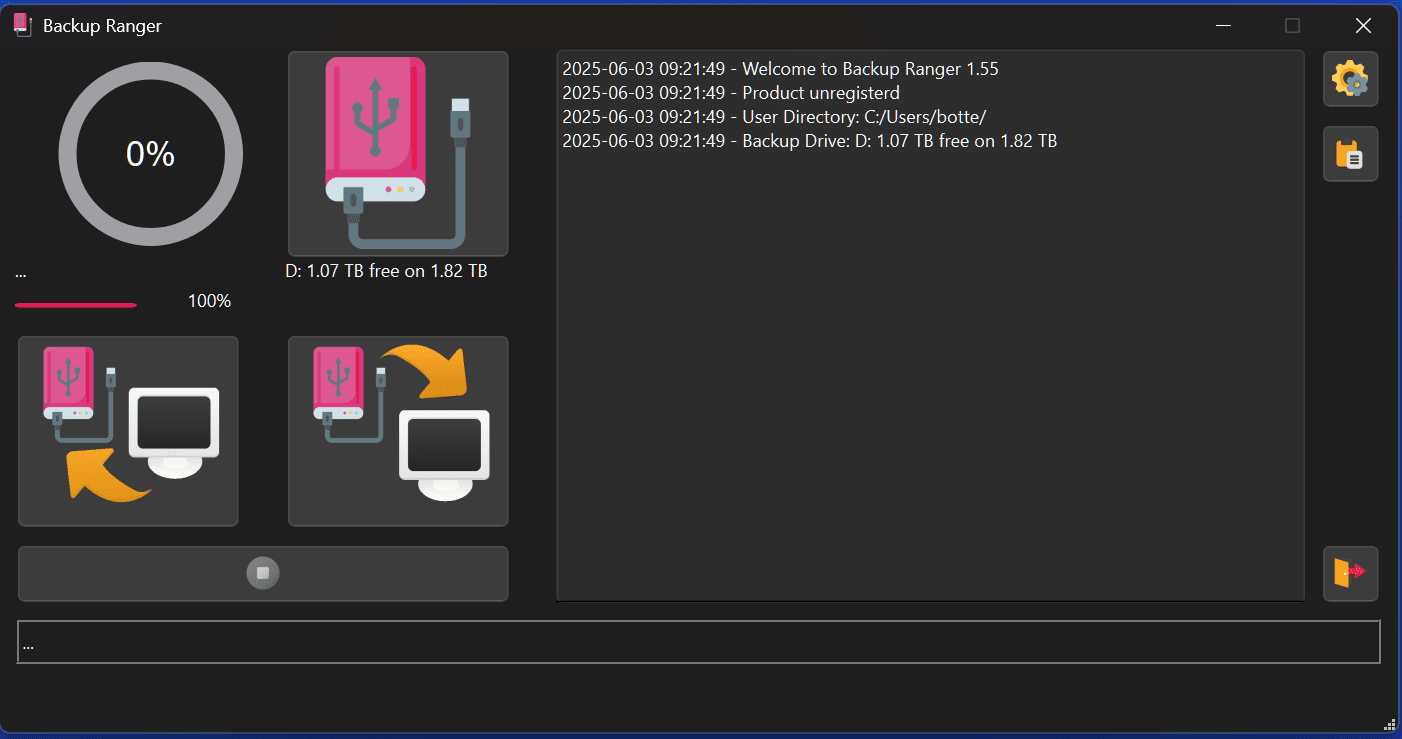Click the window resize grip
Screen dimensions: 1402x739
point(1390,725)
